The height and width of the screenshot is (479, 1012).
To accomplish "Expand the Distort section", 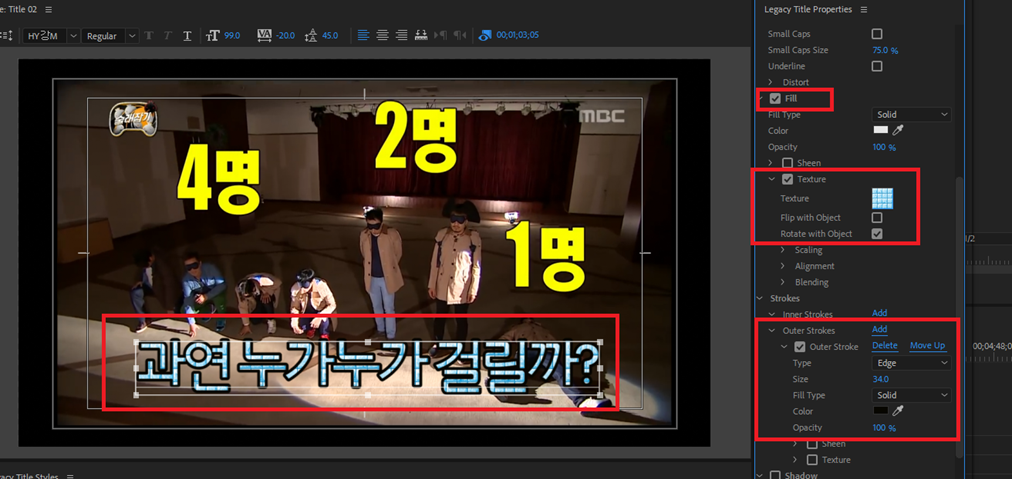I will pyautogui.click(x=771, y=82).
